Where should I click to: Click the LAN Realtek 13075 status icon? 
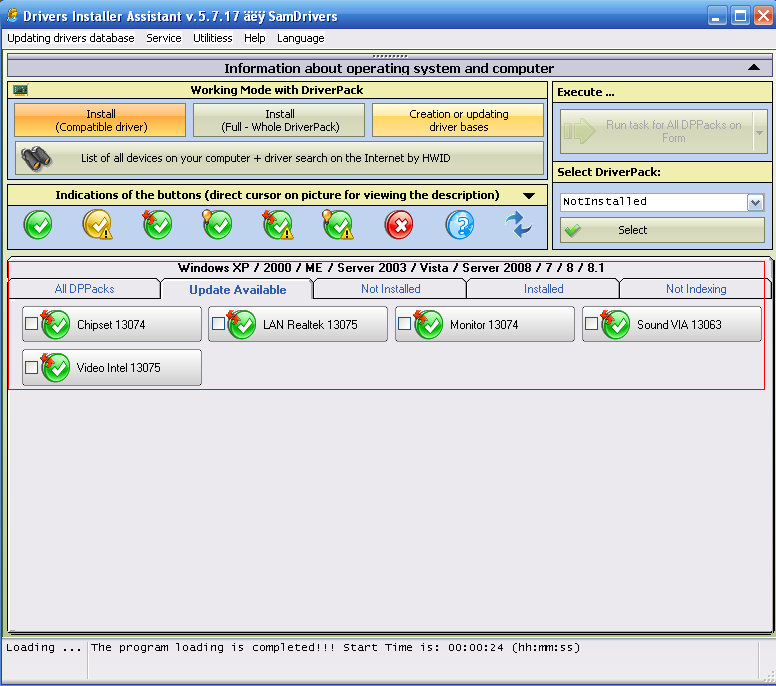(x=241, y=324)
